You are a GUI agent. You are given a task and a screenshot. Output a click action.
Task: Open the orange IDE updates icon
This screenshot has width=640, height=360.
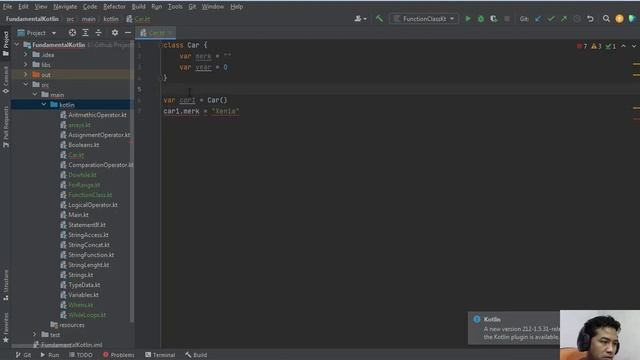click(x=619, y=19)
